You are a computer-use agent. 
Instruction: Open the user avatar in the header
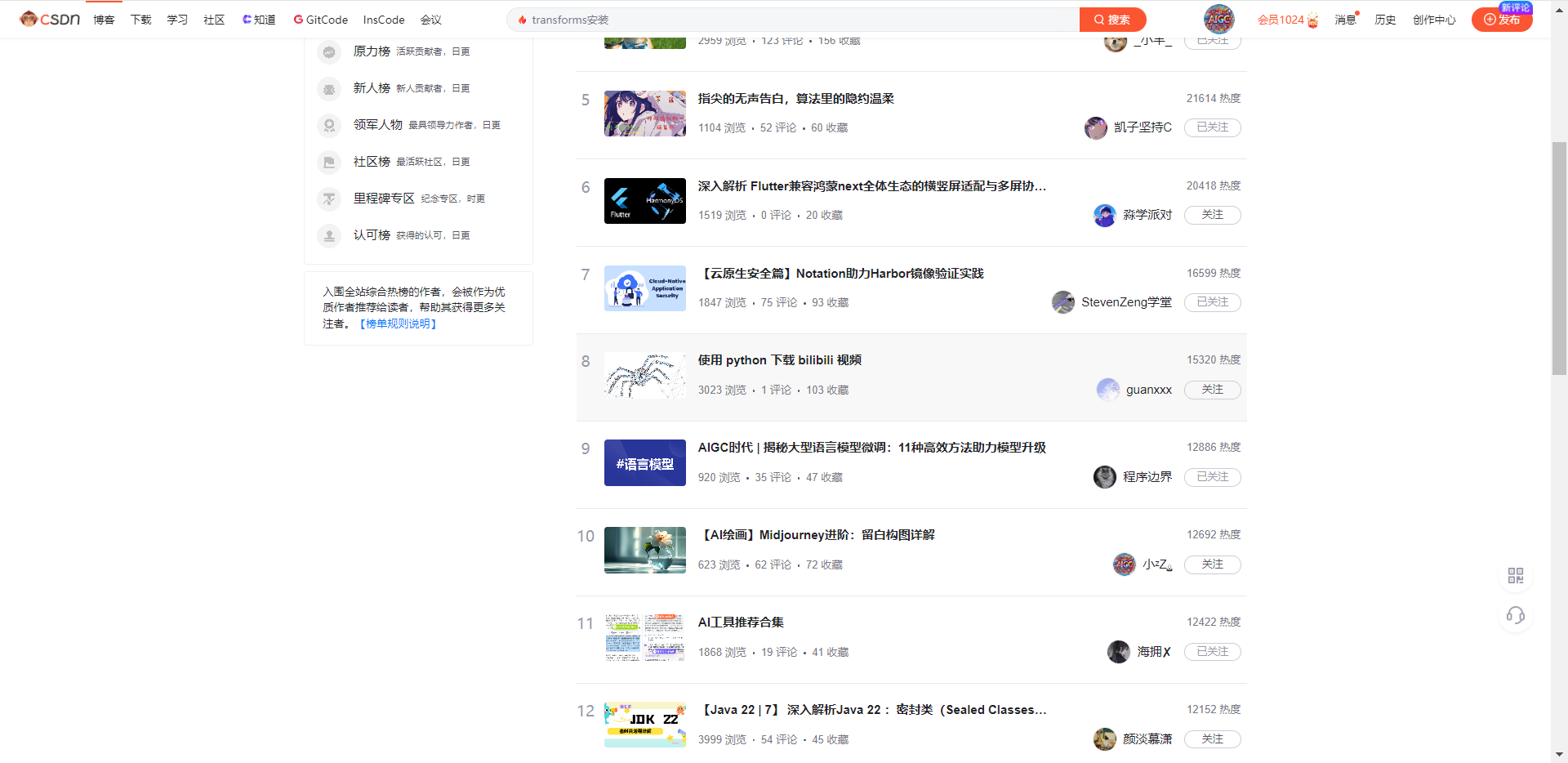pyautogui.click(x=1218, y=19)
